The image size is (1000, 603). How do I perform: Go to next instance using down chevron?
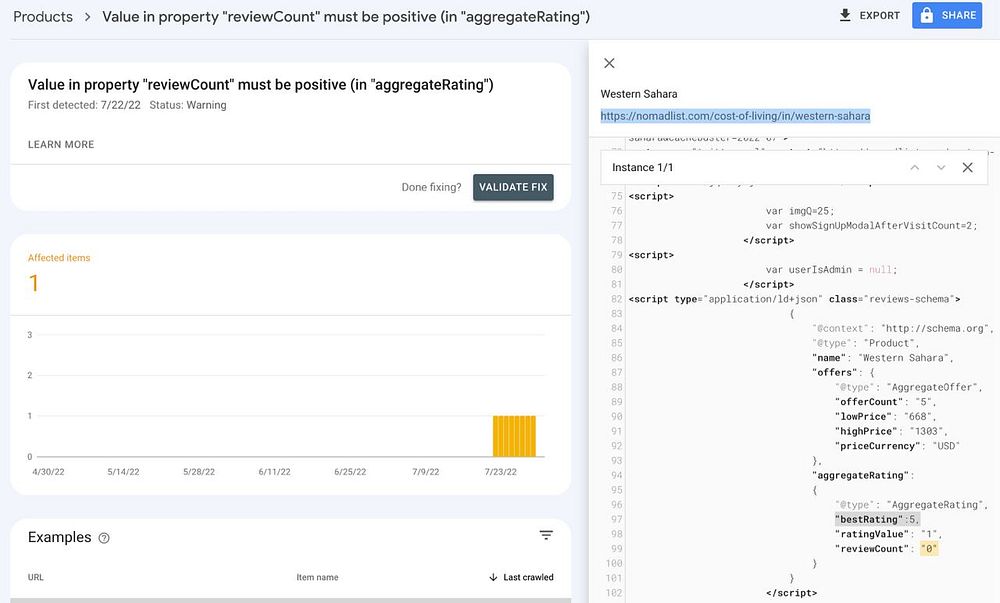point(941,168)
